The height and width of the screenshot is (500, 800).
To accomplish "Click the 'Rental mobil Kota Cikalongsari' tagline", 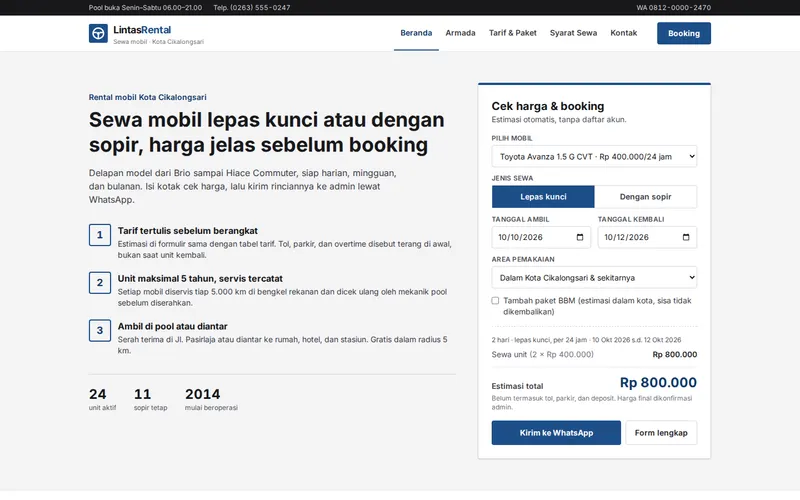I will coord(147,97).
